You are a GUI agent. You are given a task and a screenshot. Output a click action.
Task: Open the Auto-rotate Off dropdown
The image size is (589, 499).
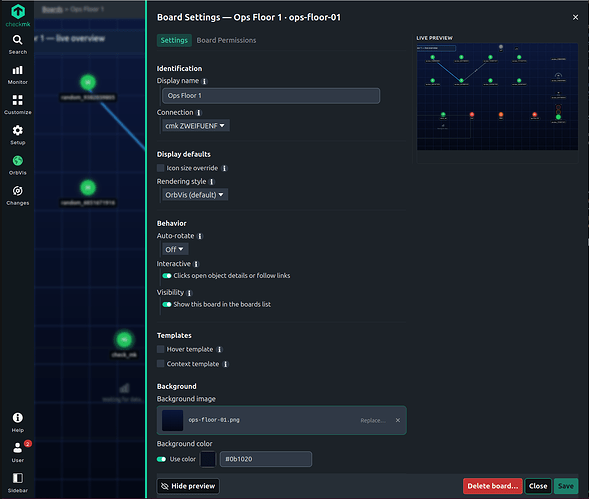[x=175, y=250]
